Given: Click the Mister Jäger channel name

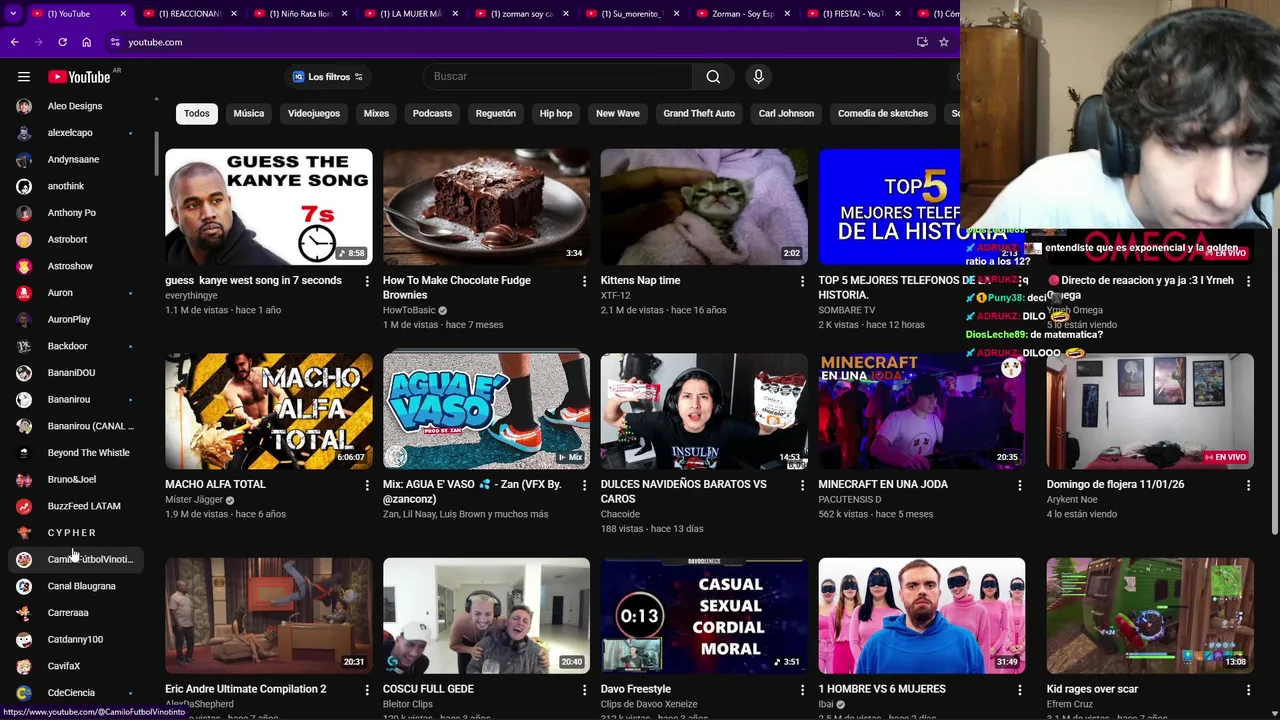Looking at the screenshot, I should coord(194,500).
